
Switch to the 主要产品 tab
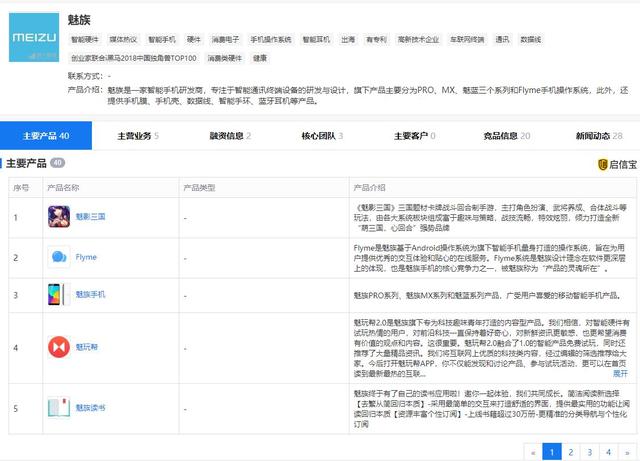pyautogui.click(x=46, y=136)
